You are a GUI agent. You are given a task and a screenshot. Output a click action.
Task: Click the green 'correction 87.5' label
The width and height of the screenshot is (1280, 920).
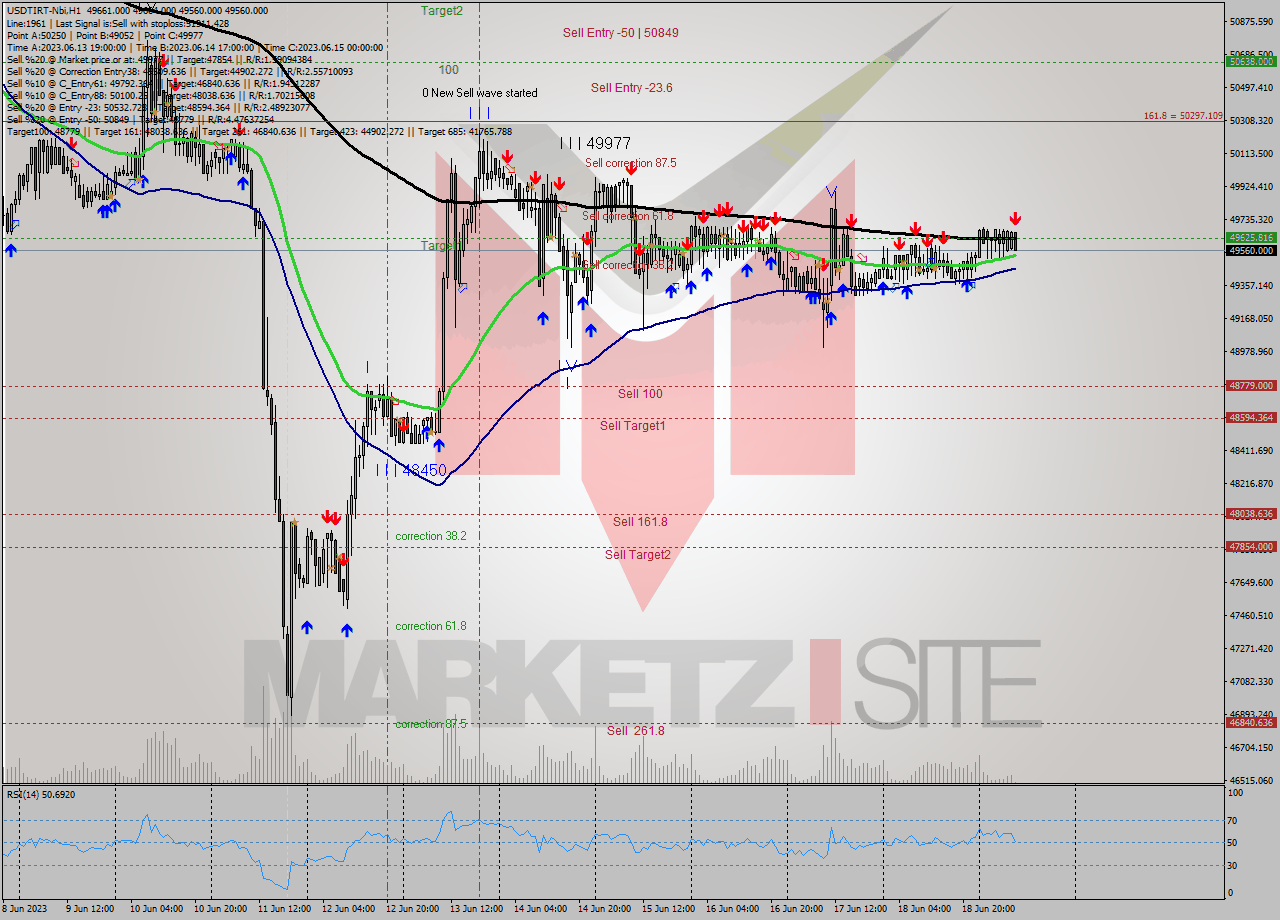pos(431,725)
